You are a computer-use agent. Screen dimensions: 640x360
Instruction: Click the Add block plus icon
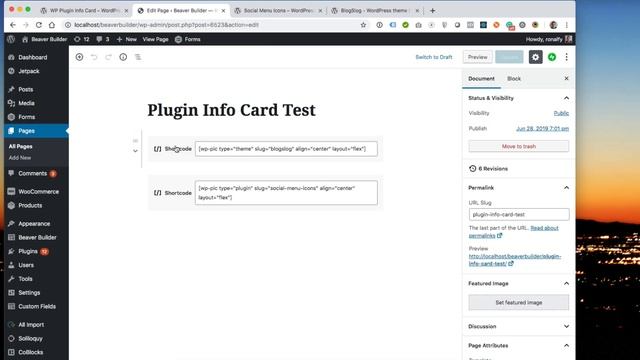coord(79,57)
